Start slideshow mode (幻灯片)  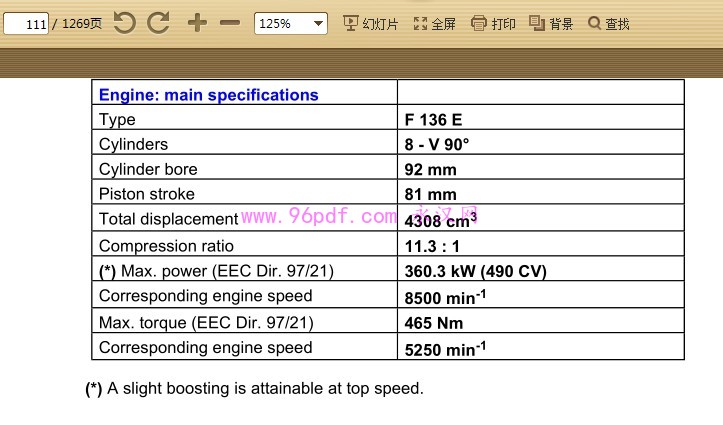[370, 24]
